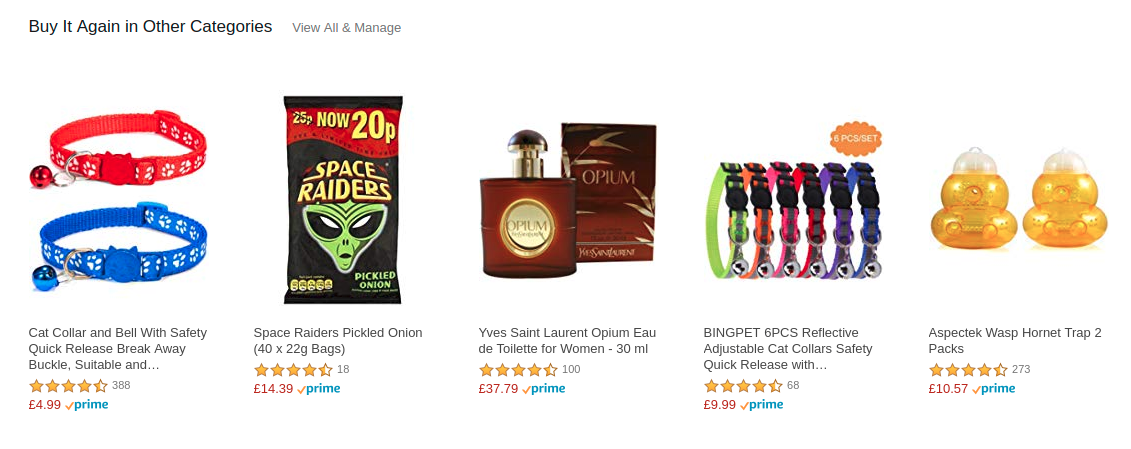Click star rating of Cat Collar and Bell

coord(69,385)
